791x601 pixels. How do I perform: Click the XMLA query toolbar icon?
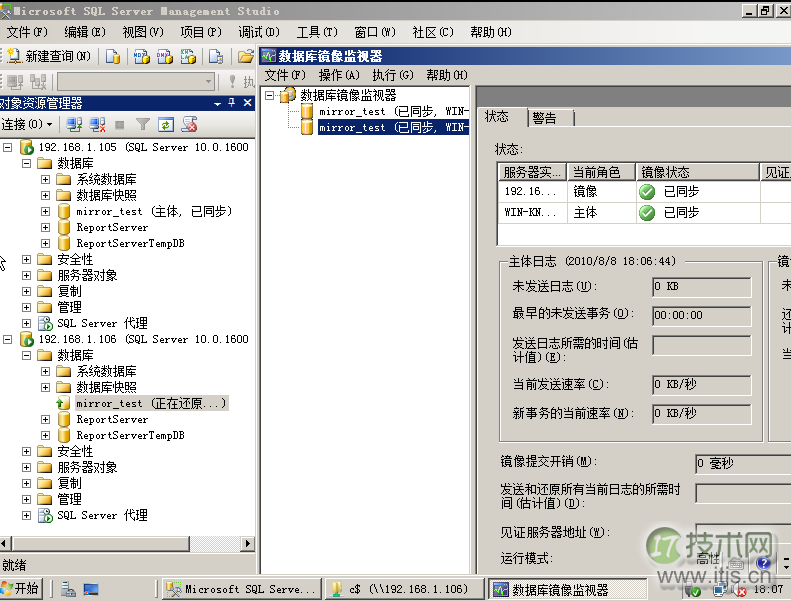(188, 56)
